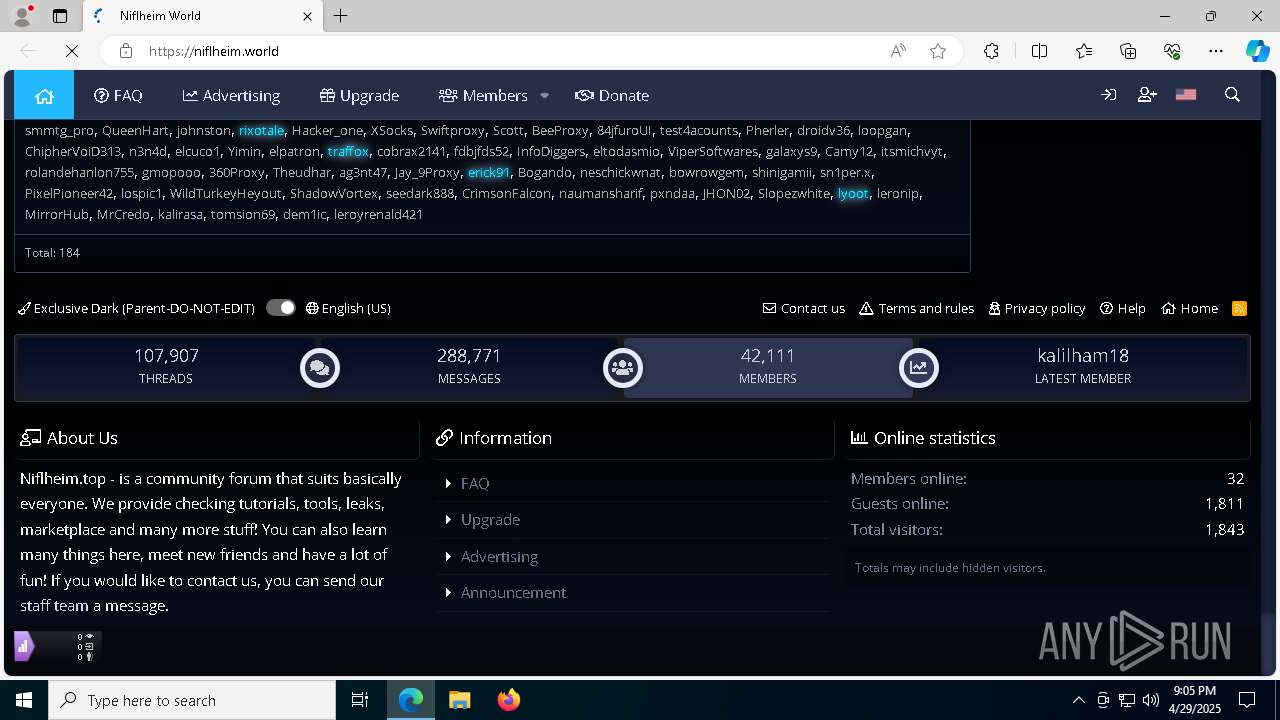Image resolution: width=1280 pixels, height=720 pixels.
Task: Open Advertising in the navbar
Action: click(231, 96)
